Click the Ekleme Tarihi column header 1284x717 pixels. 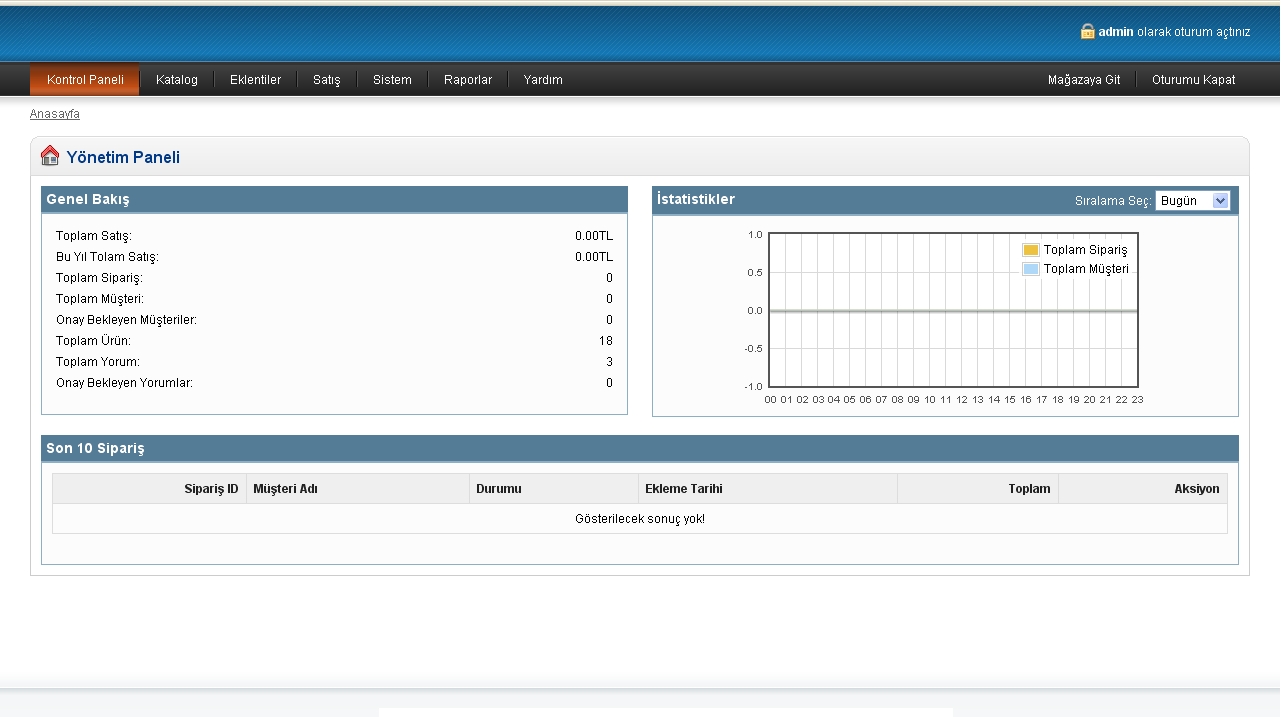pos(684,489)
